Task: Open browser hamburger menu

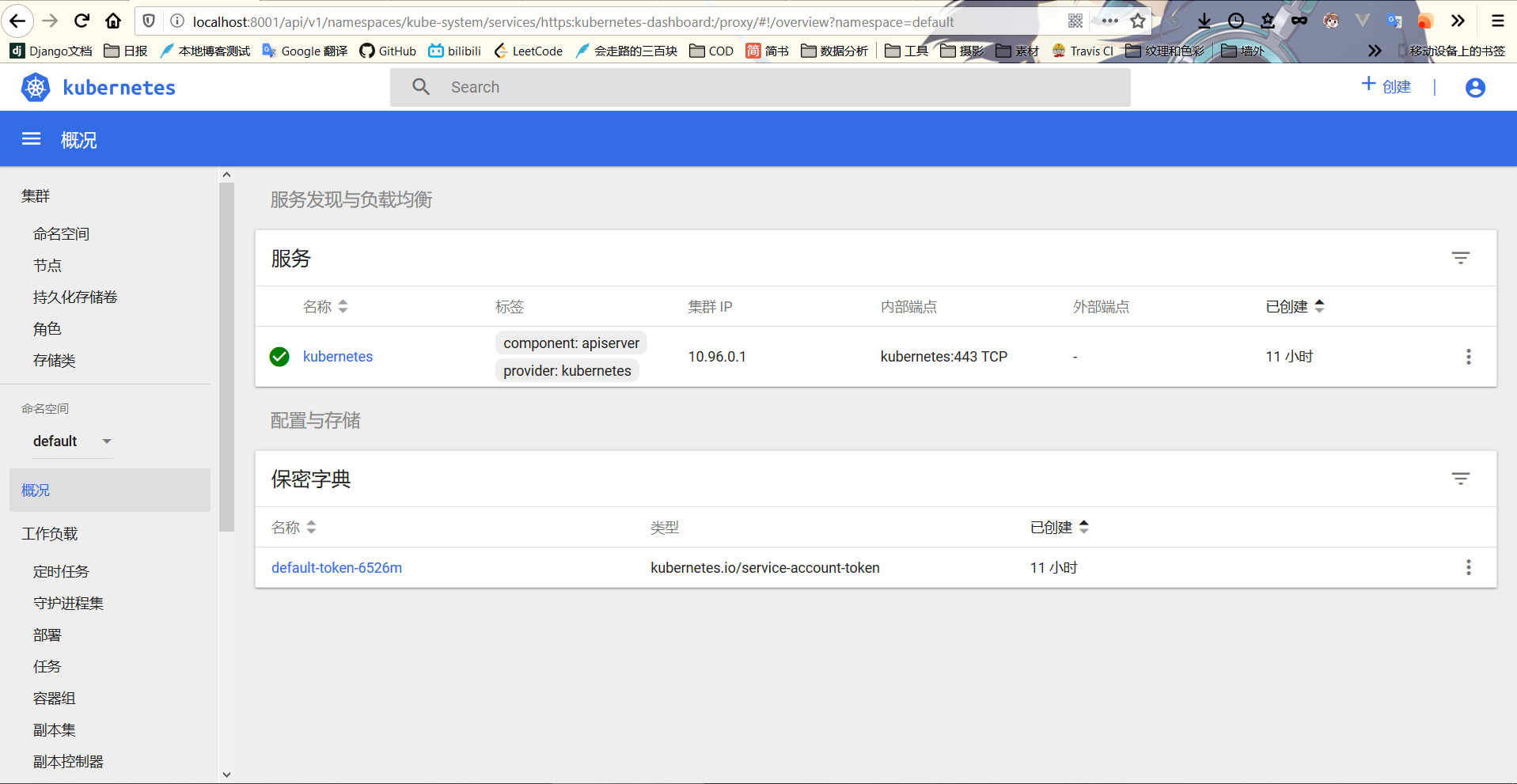Action: (1498, 21)
